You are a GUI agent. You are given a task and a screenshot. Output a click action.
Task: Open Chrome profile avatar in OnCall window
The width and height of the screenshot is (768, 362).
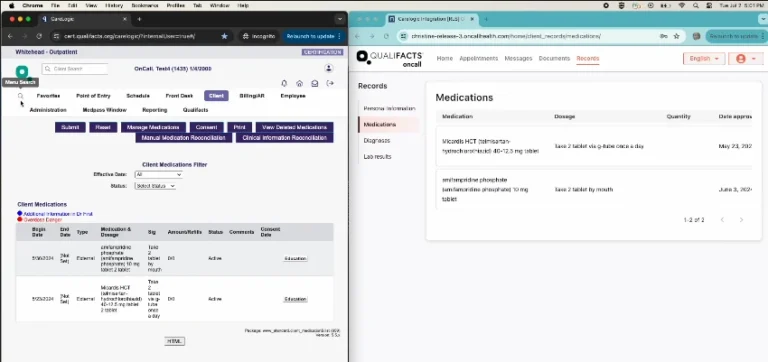click(x=696, y=36)
